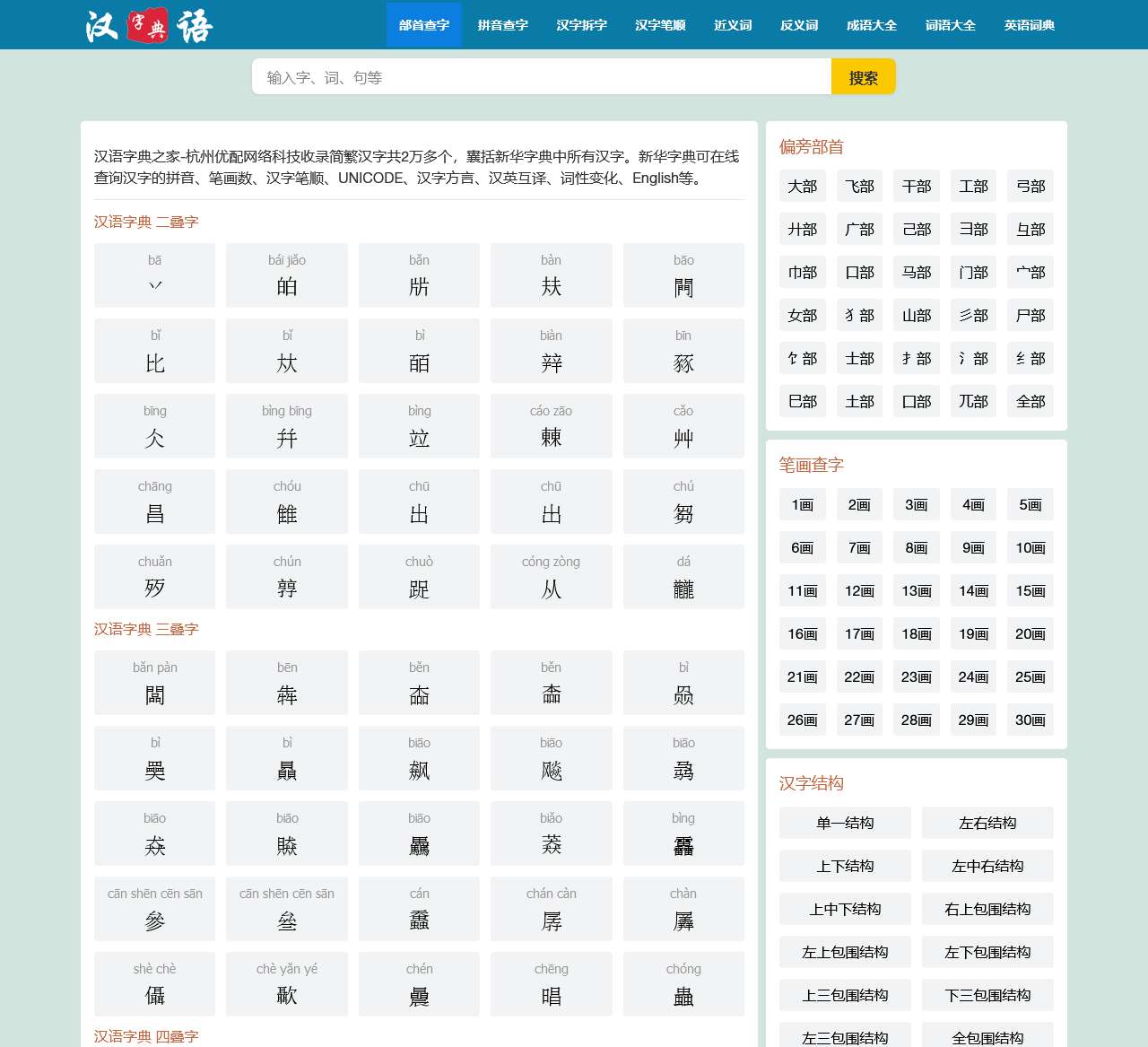Select the 昌 character tile
This screenshot has width=1148, height=1047.
coord(154,502)
